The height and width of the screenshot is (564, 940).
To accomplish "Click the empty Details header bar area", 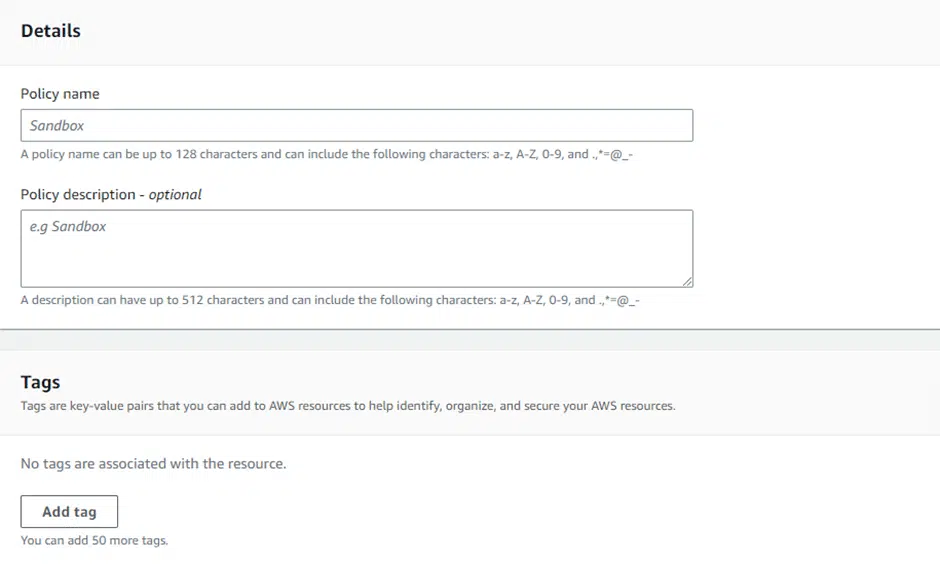I will point(510,31).
